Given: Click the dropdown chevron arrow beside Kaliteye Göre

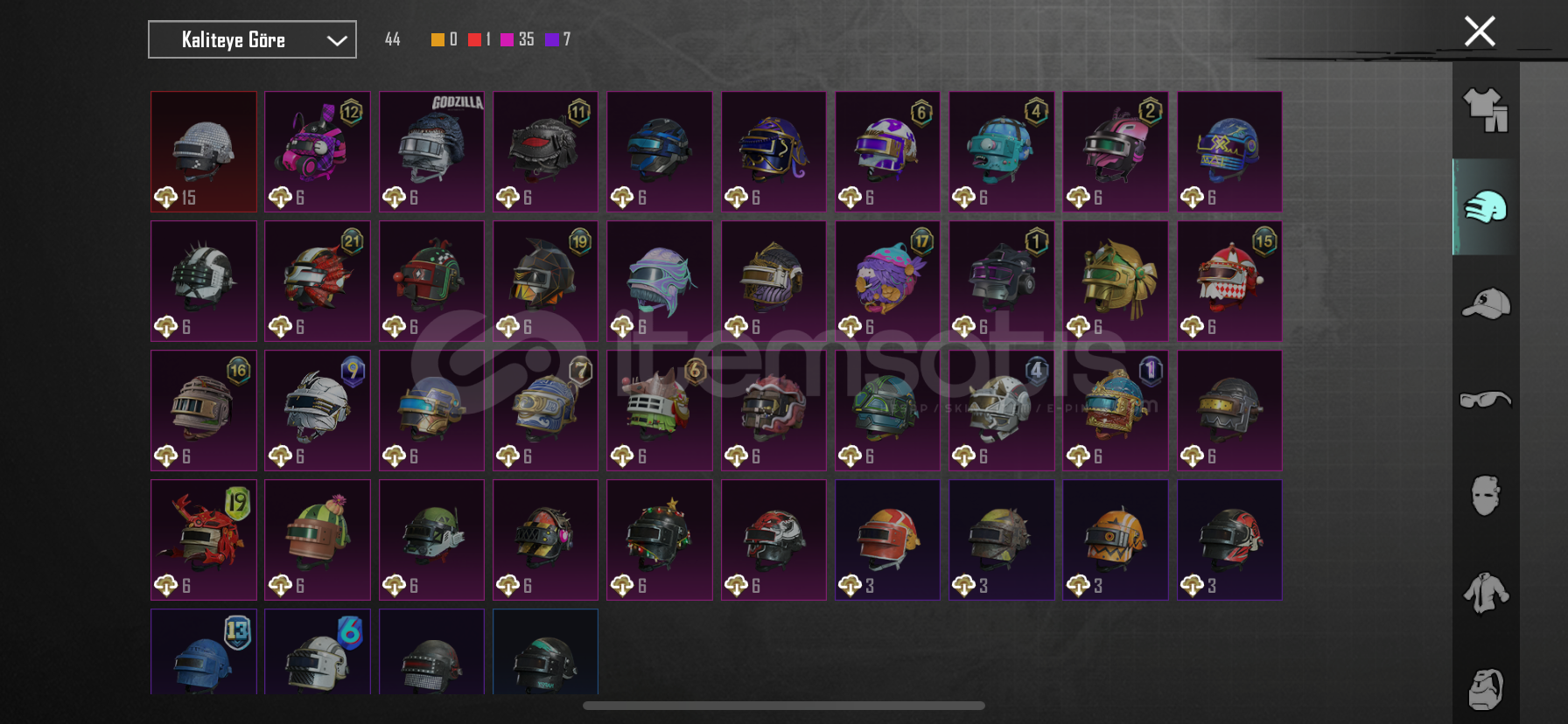Looking at the screenshot, I should pyautogui.click(x=337, y=40).
